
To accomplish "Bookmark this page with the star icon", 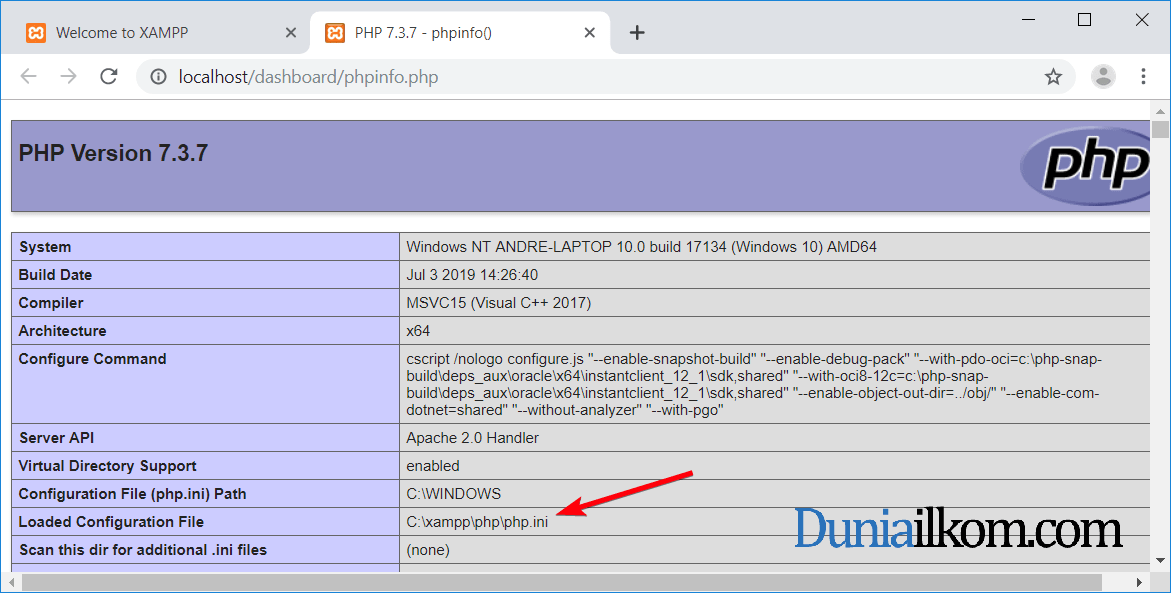I will pos(1053,76).
